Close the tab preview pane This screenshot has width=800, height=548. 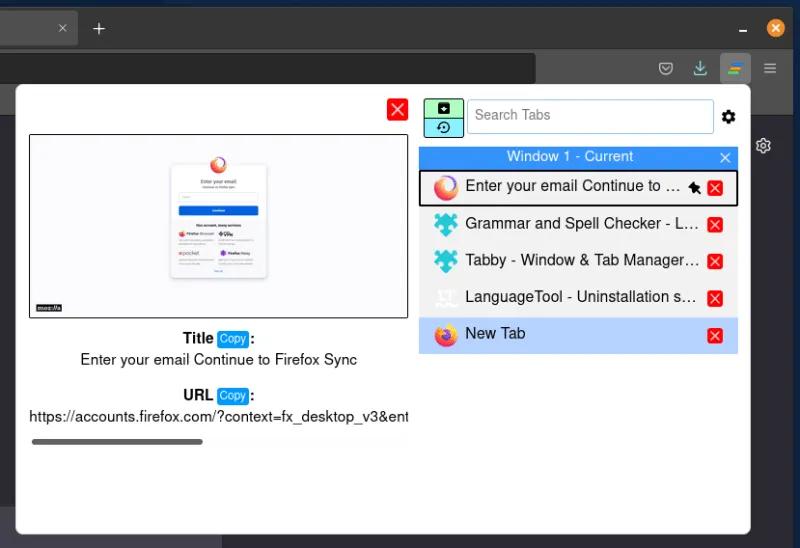click(397, 110)
